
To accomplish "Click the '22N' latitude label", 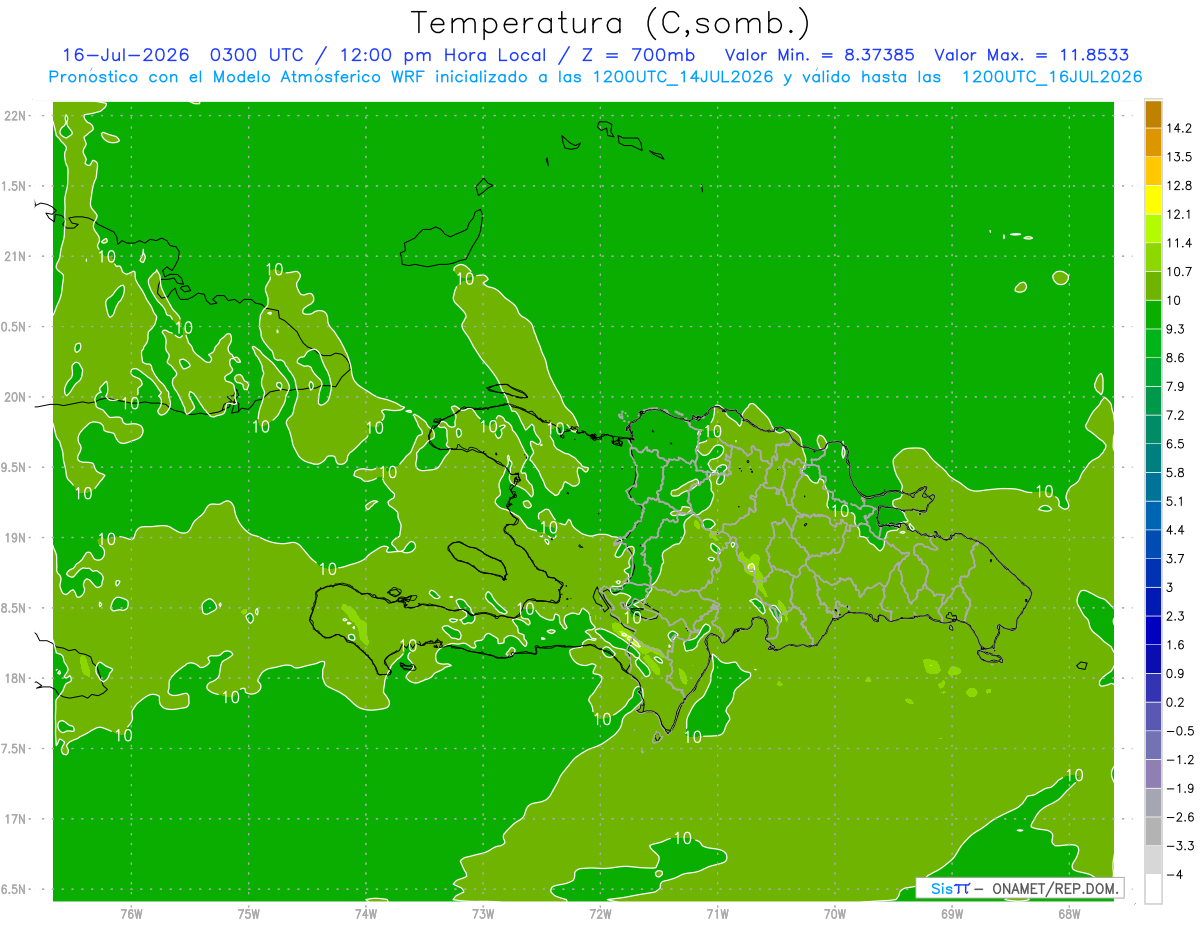I will pos(16,116).
